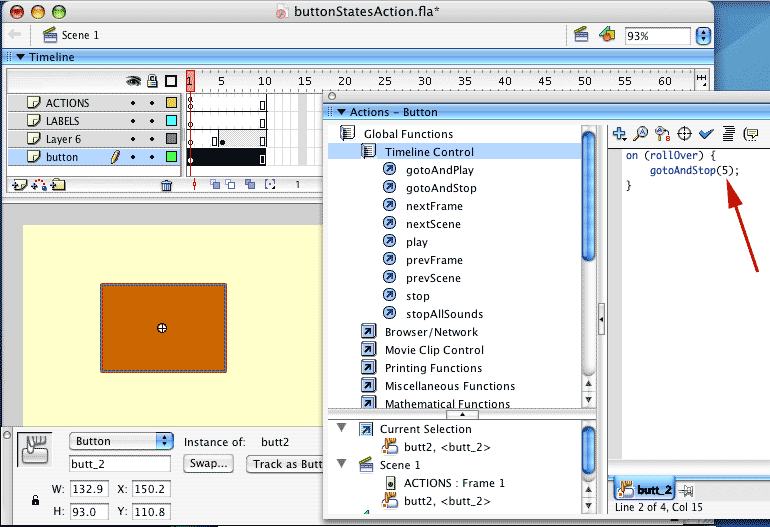Open the 93% zoom dropdown
The image size is (770, 527).
click(702, 35)
